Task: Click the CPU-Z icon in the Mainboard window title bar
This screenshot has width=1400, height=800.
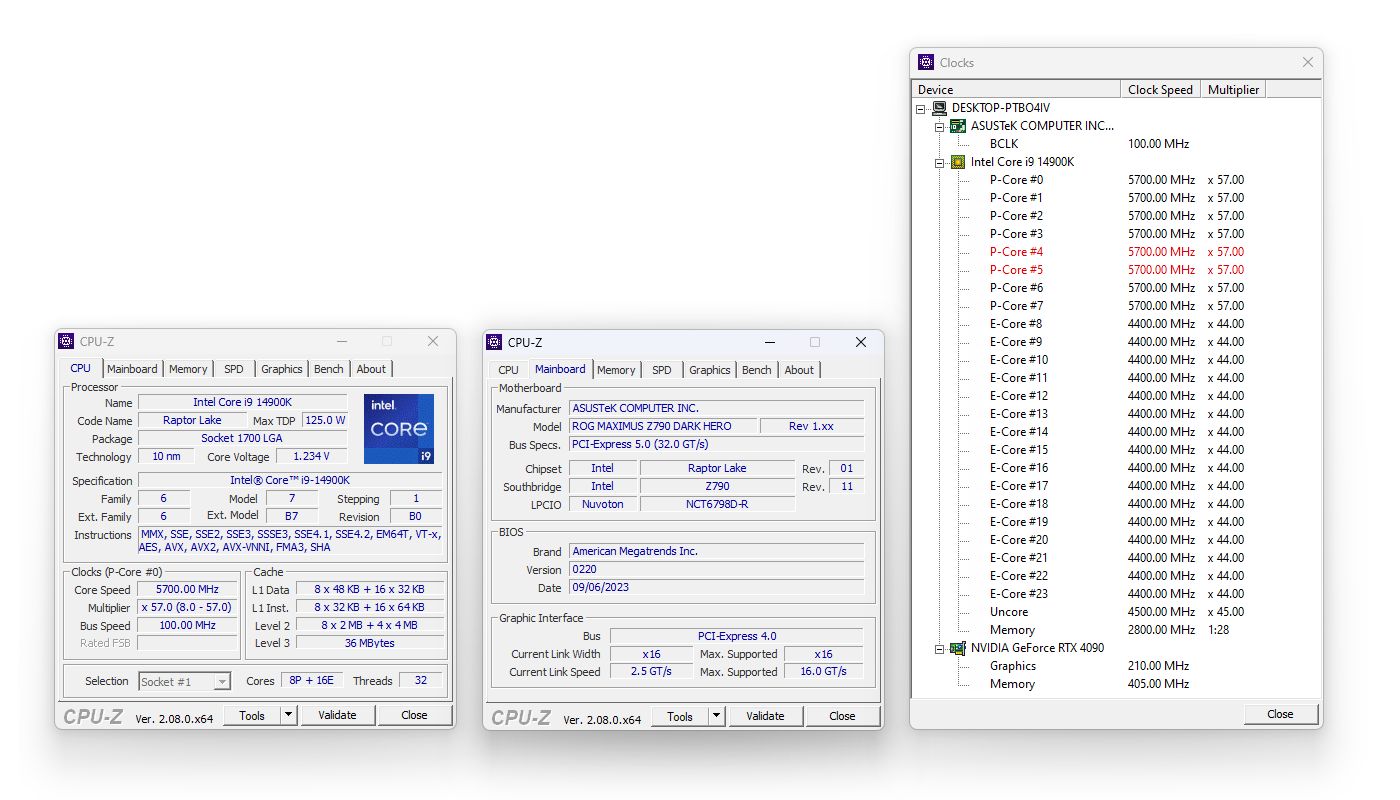Action: [494, 342]
